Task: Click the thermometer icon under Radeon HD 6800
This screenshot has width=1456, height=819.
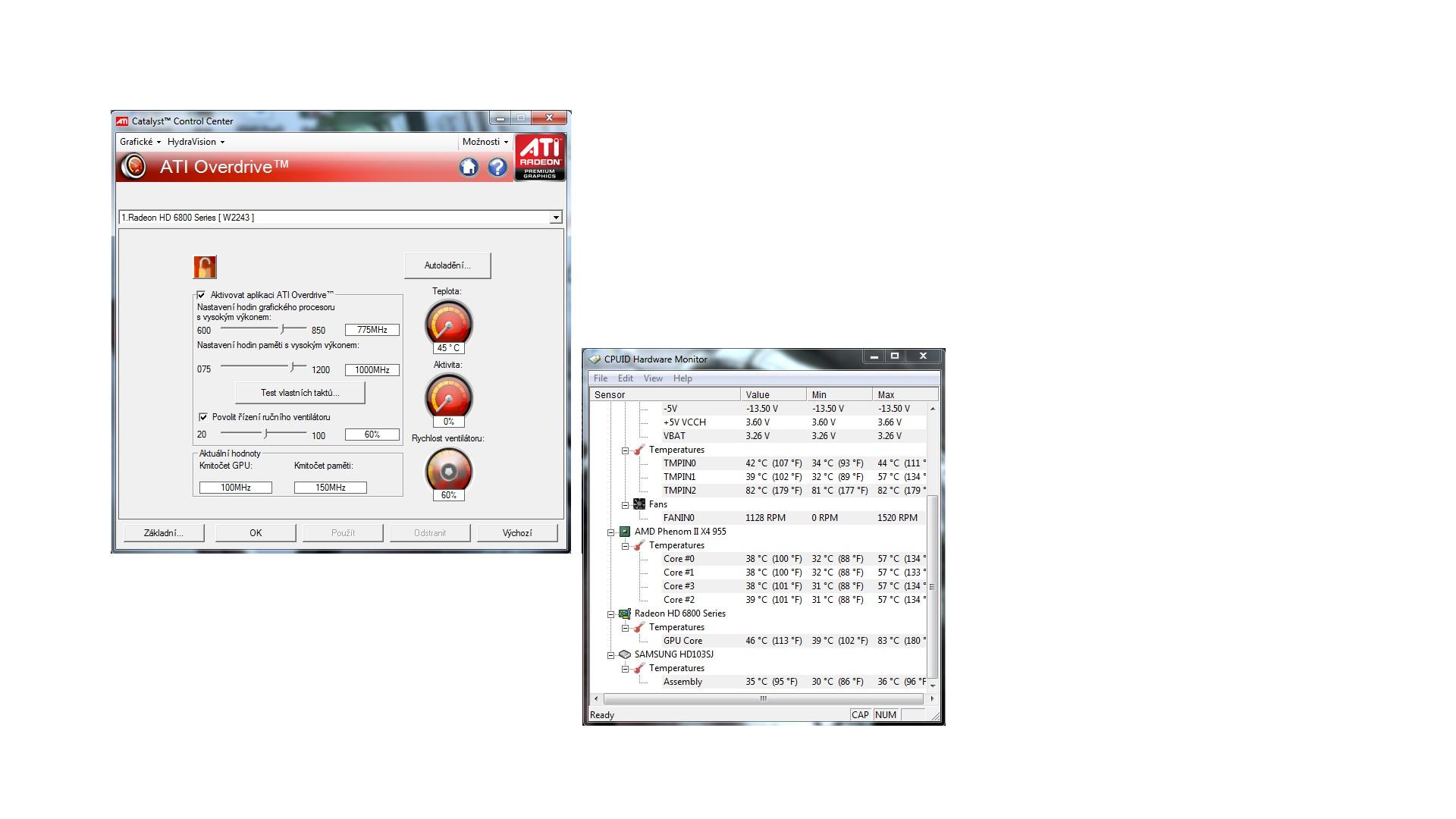Action: [639, 627]
